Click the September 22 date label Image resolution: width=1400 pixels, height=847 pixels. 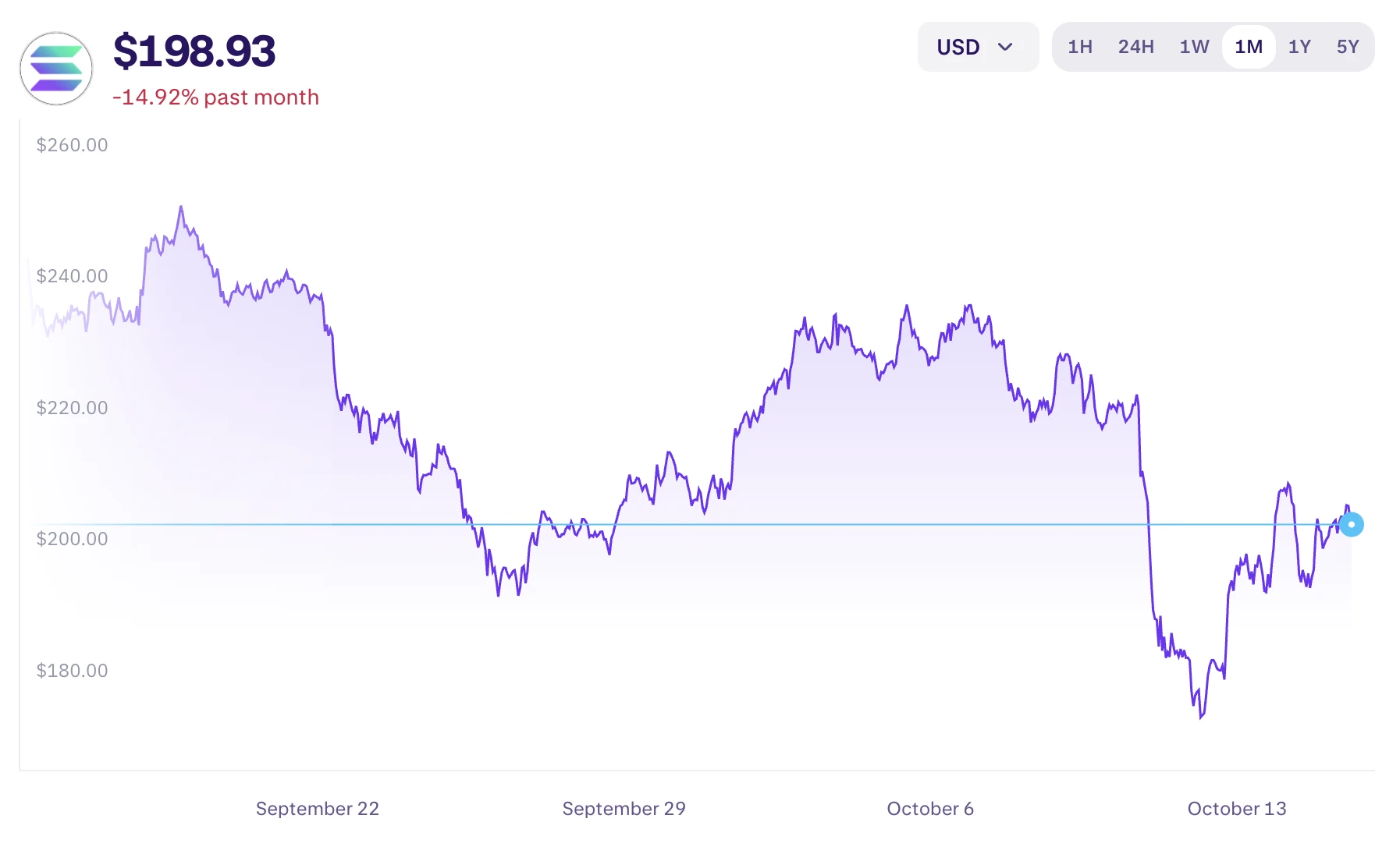click(318, 809)
